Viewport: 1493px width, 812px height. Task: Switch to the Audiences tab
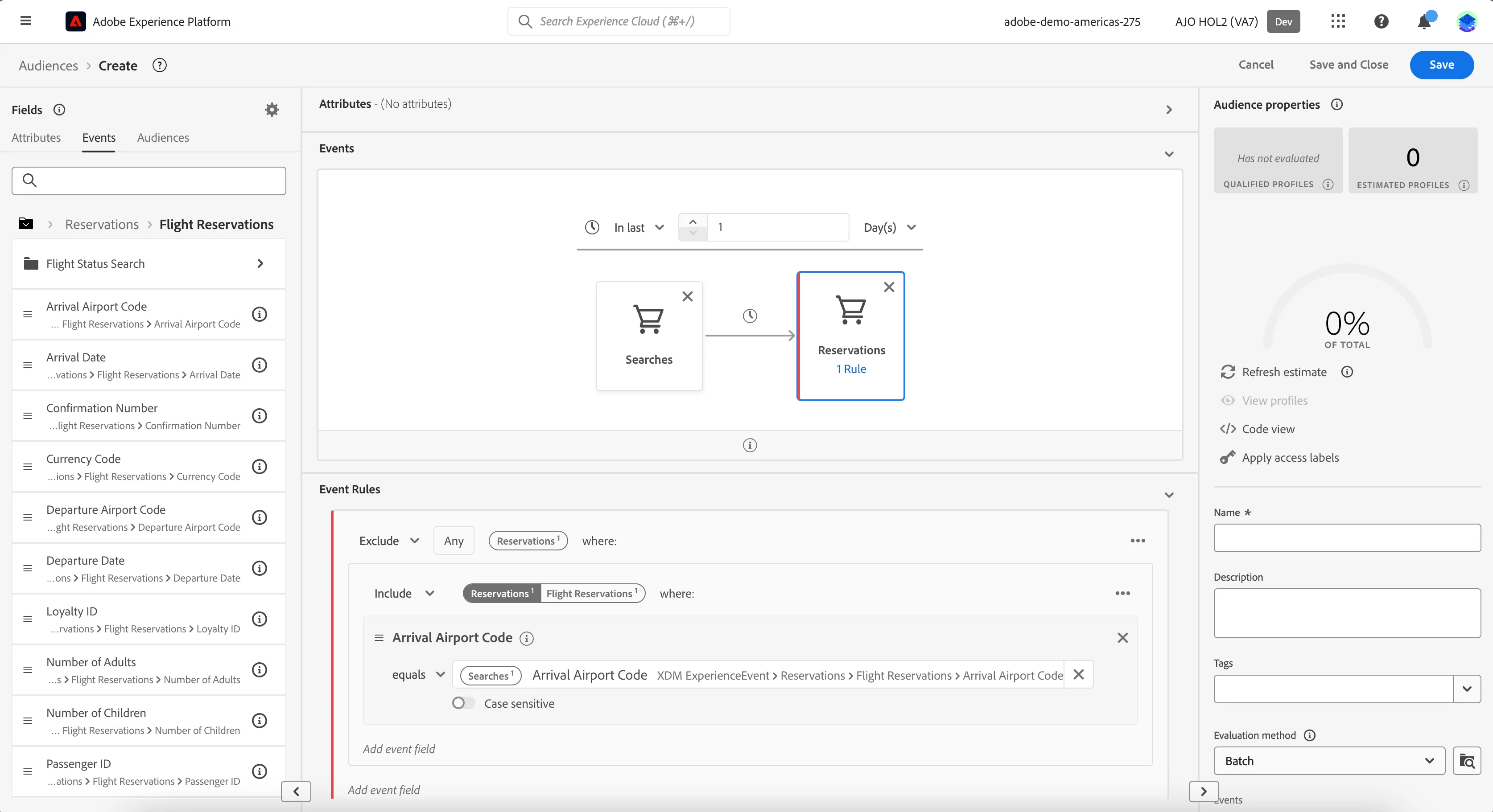(x=163, y=137)
